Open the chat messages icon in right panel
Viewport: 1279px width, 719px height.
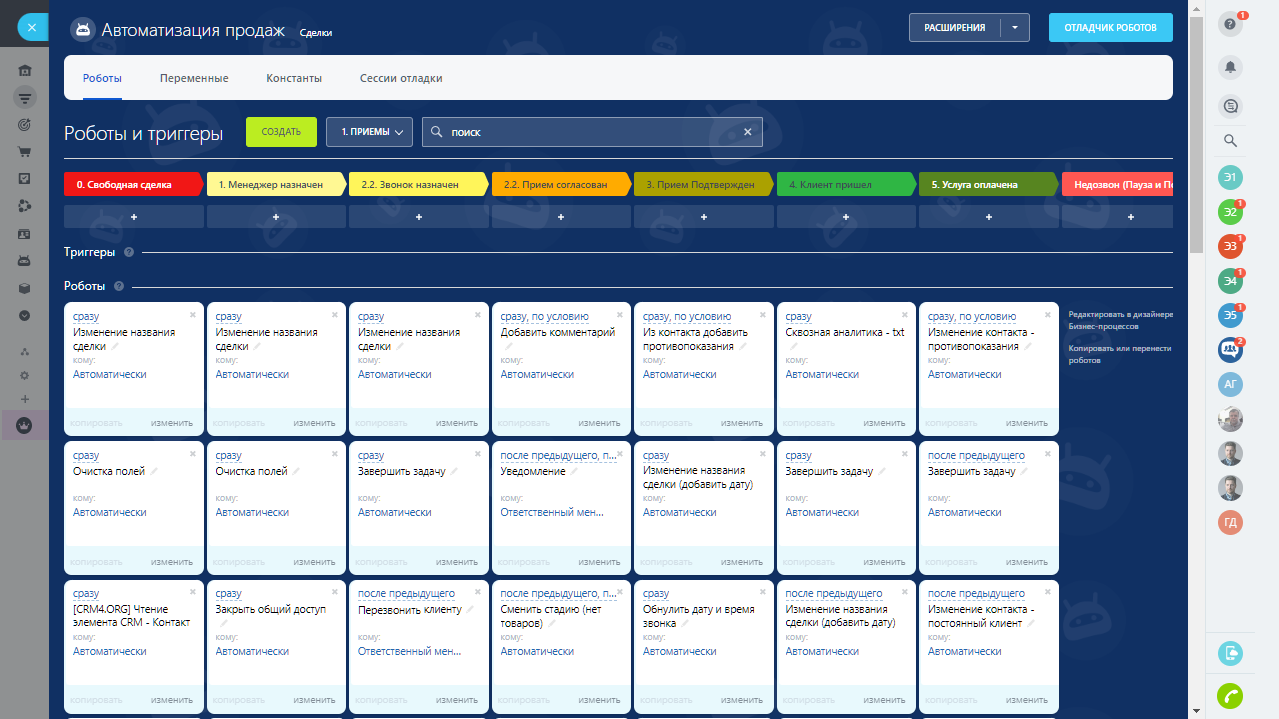pyautogui.click(x=1231, y=105)
